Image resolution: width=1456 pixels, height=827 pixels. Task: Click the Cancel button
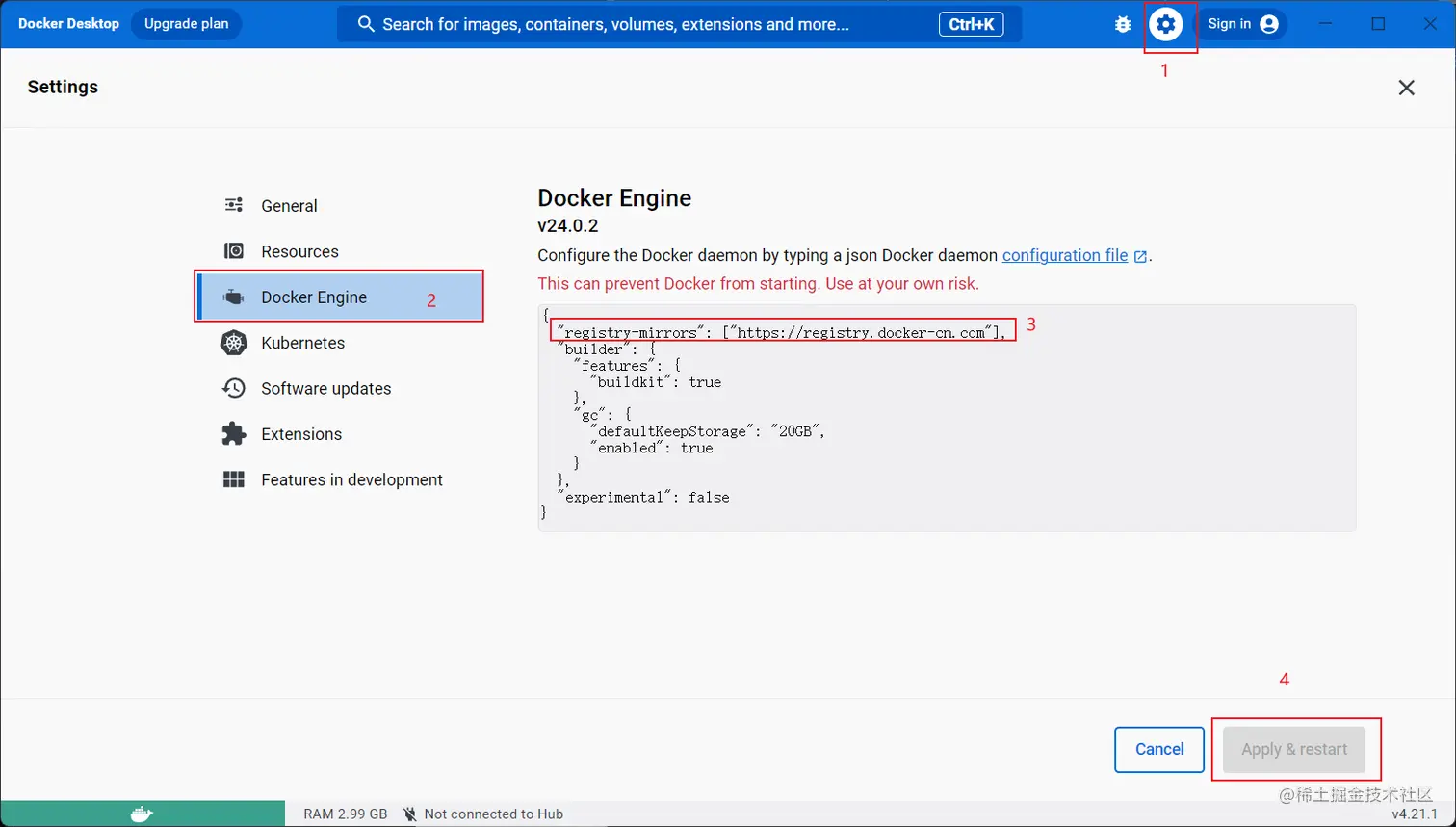pyautogui.click(x=1159, y=749)
